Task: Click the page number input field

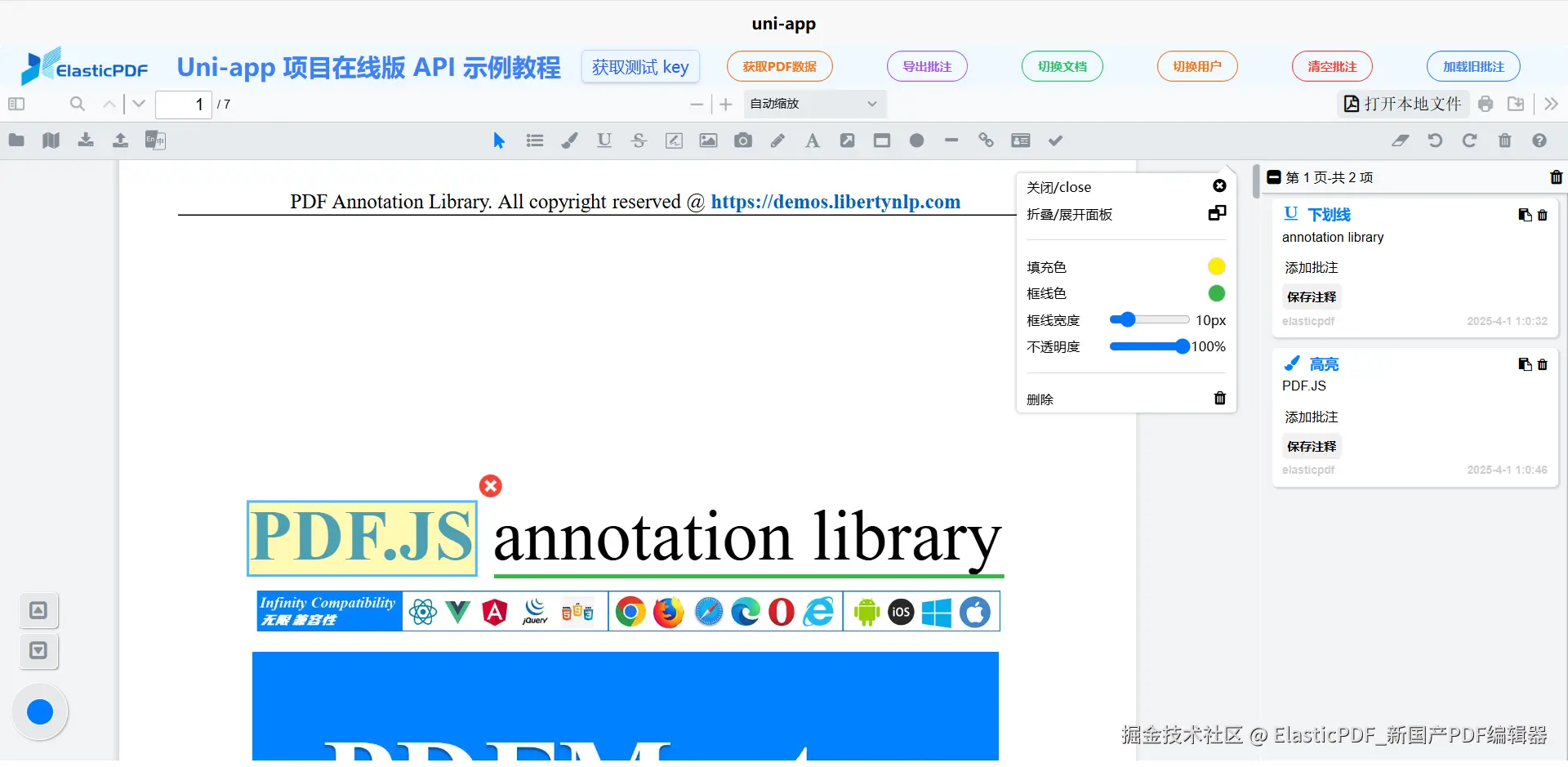Action: coord(184,105)
